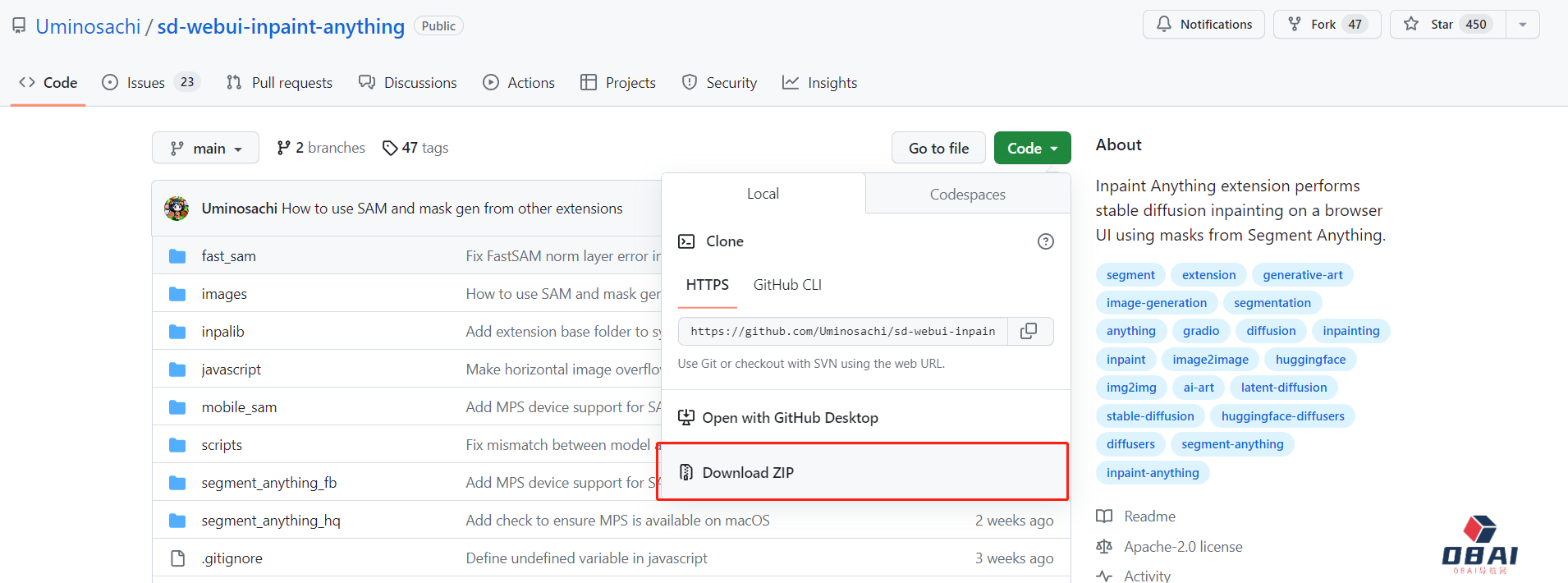This screenshot has height=583, width=1568.
Task: View the 47 tags
Action: pos(415,148)
